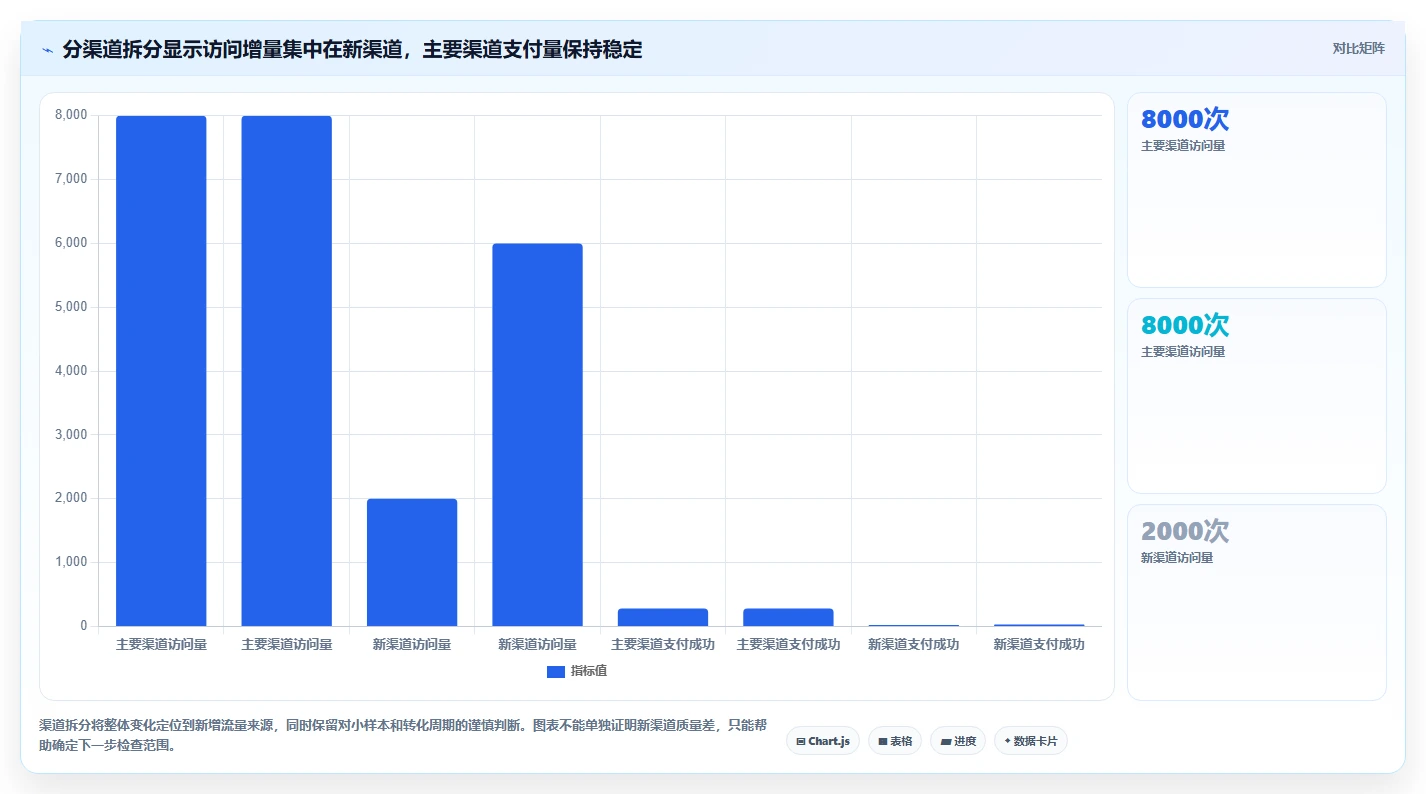Click the 8,000 y-axis label
The image size is (1426, 794).
point(71,115)
